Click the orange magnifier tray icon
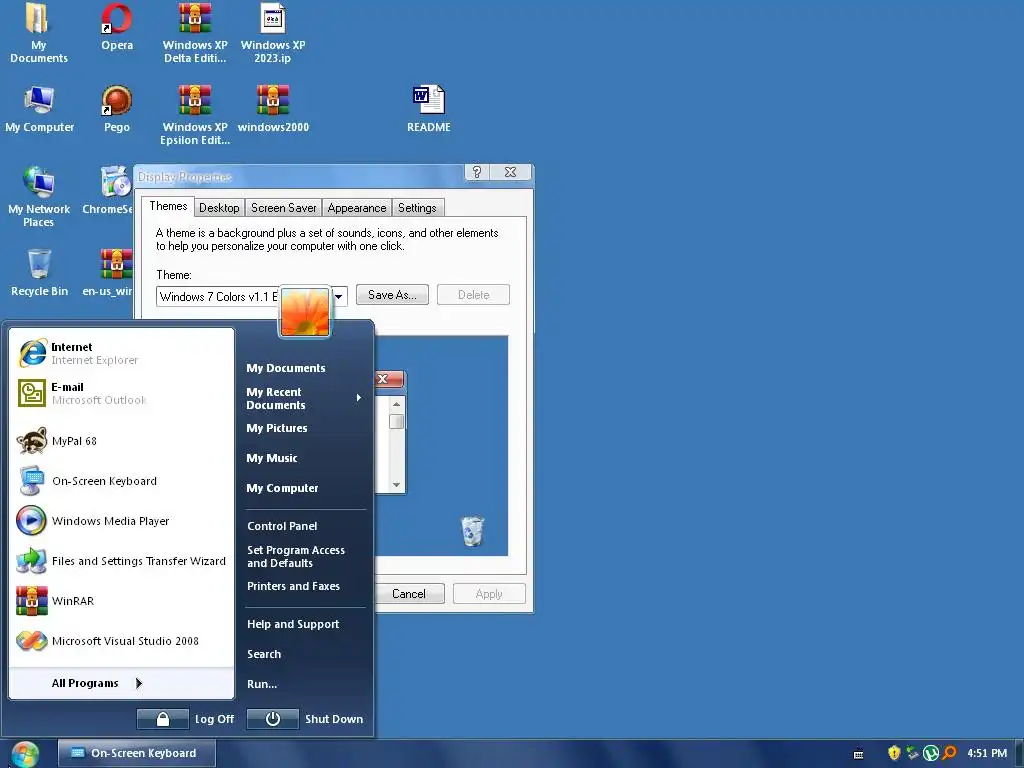 pos(950,753)
